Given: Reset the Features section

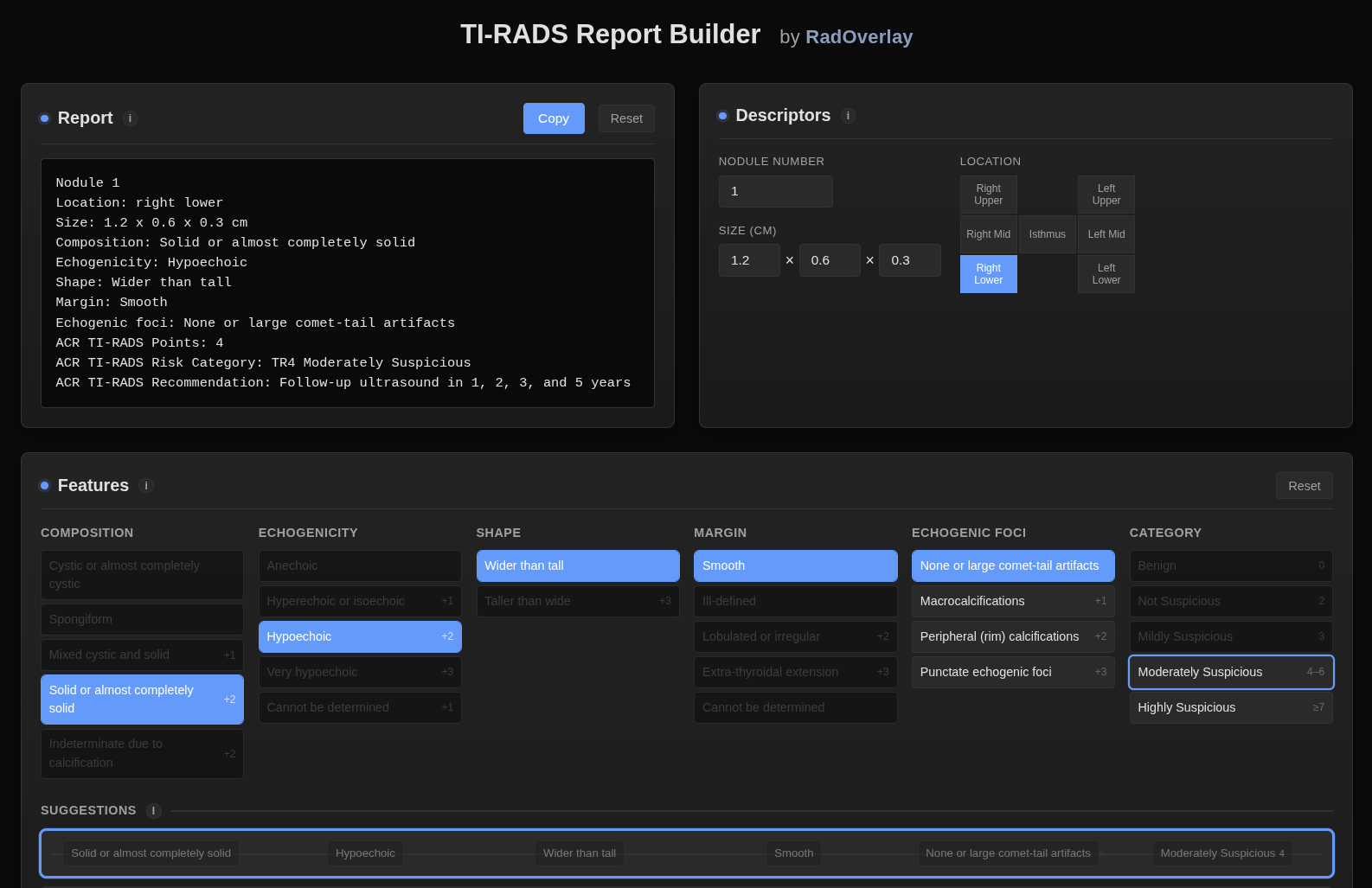Looking at the screenshot, I should (x=1304, y=486).
